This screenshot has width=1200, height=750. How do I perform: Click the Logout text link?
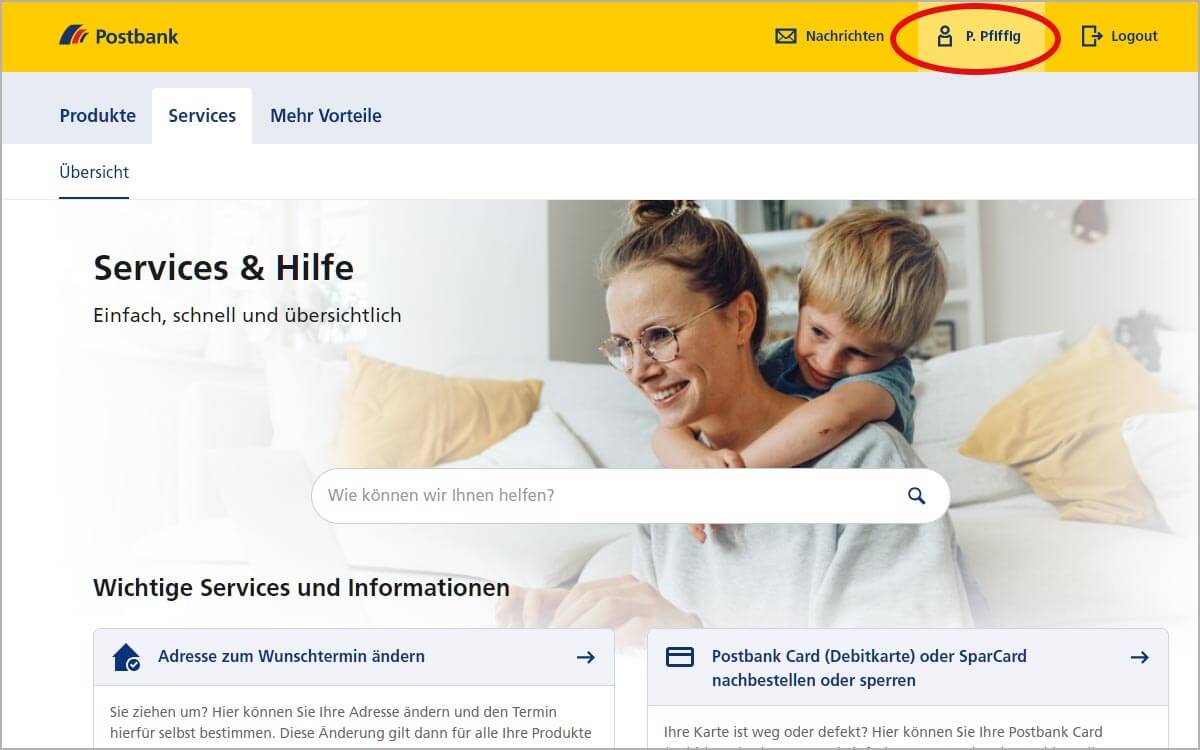point(1134,36)
